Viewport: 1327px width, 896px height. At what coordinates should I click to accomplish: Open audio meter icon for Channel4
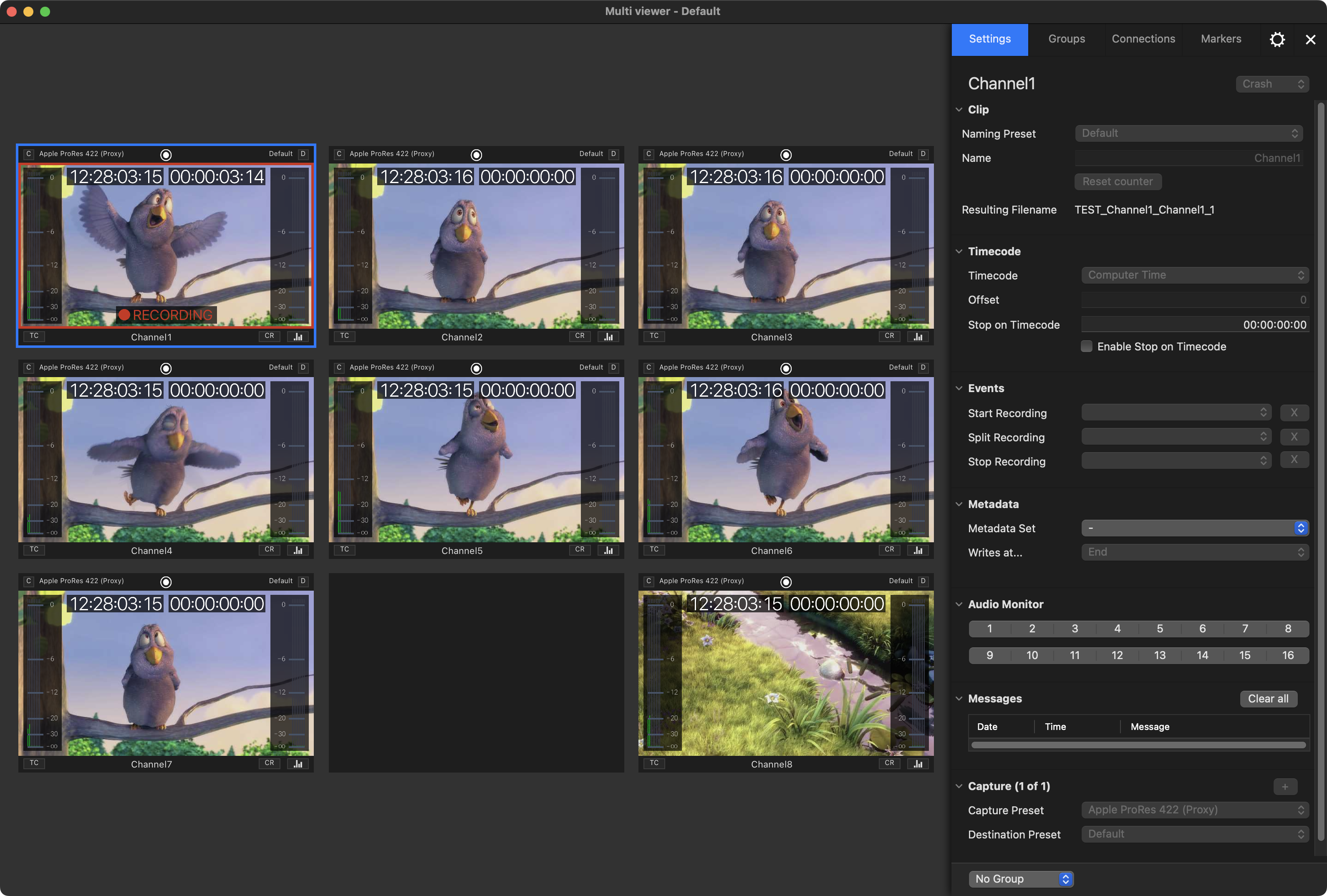pos(298,550)
